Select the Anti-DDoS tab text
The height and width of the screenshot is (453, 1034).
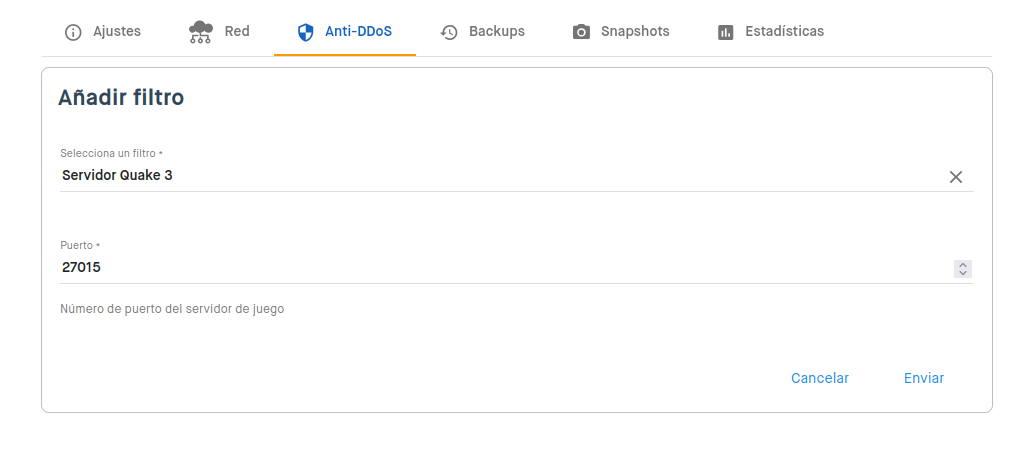pos(359,31)
